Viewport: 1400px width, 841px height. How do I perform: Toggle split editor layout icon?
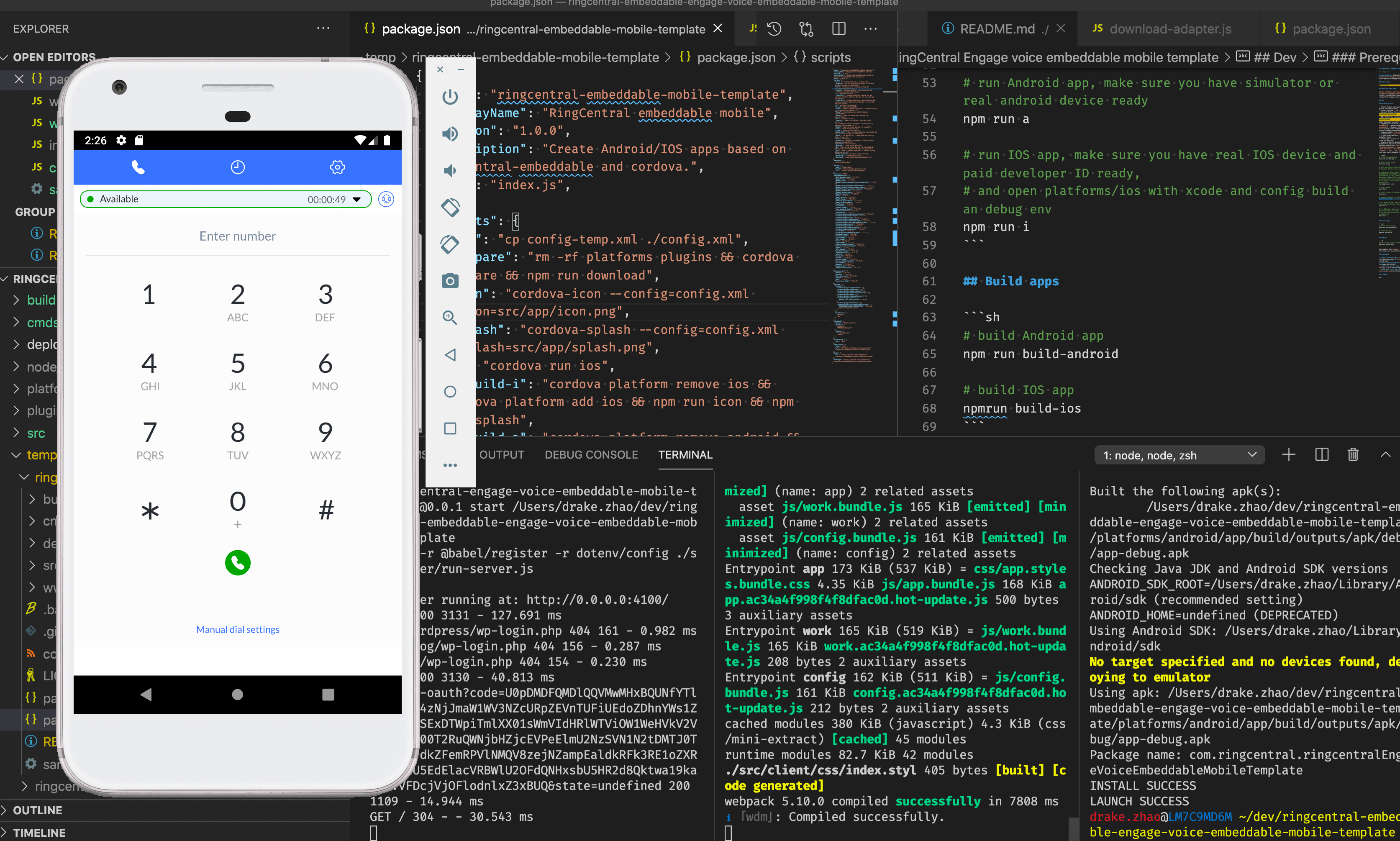pyautogui.click(x=838, y=29)
